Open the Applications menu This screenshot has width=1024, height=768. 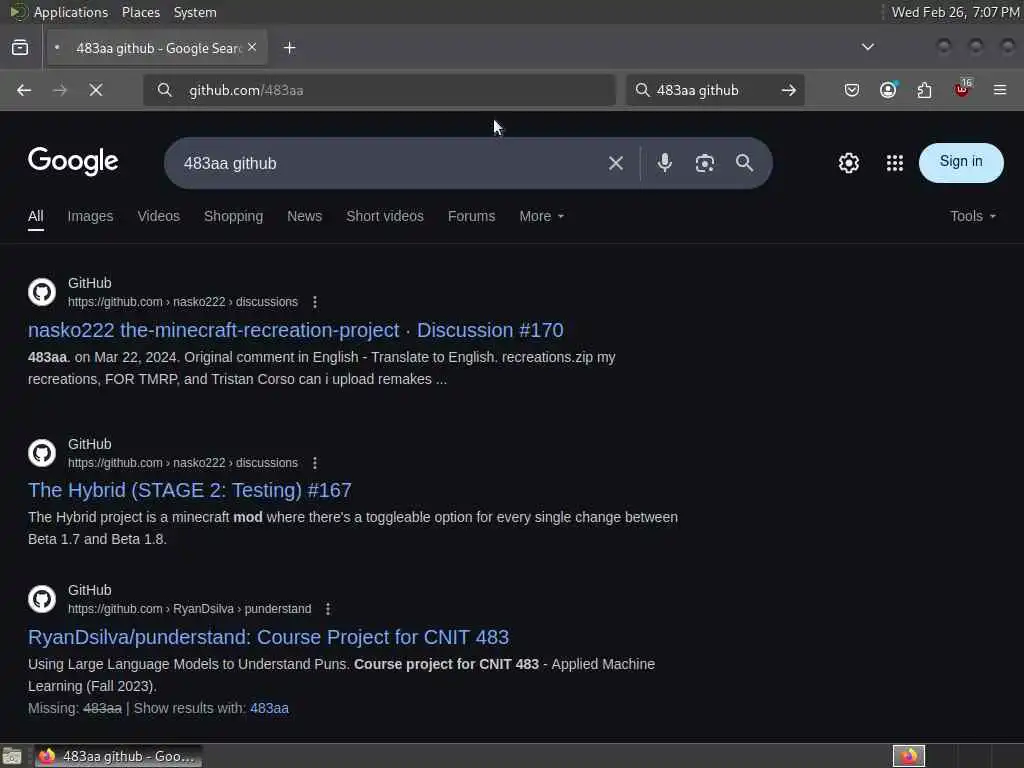71,12
